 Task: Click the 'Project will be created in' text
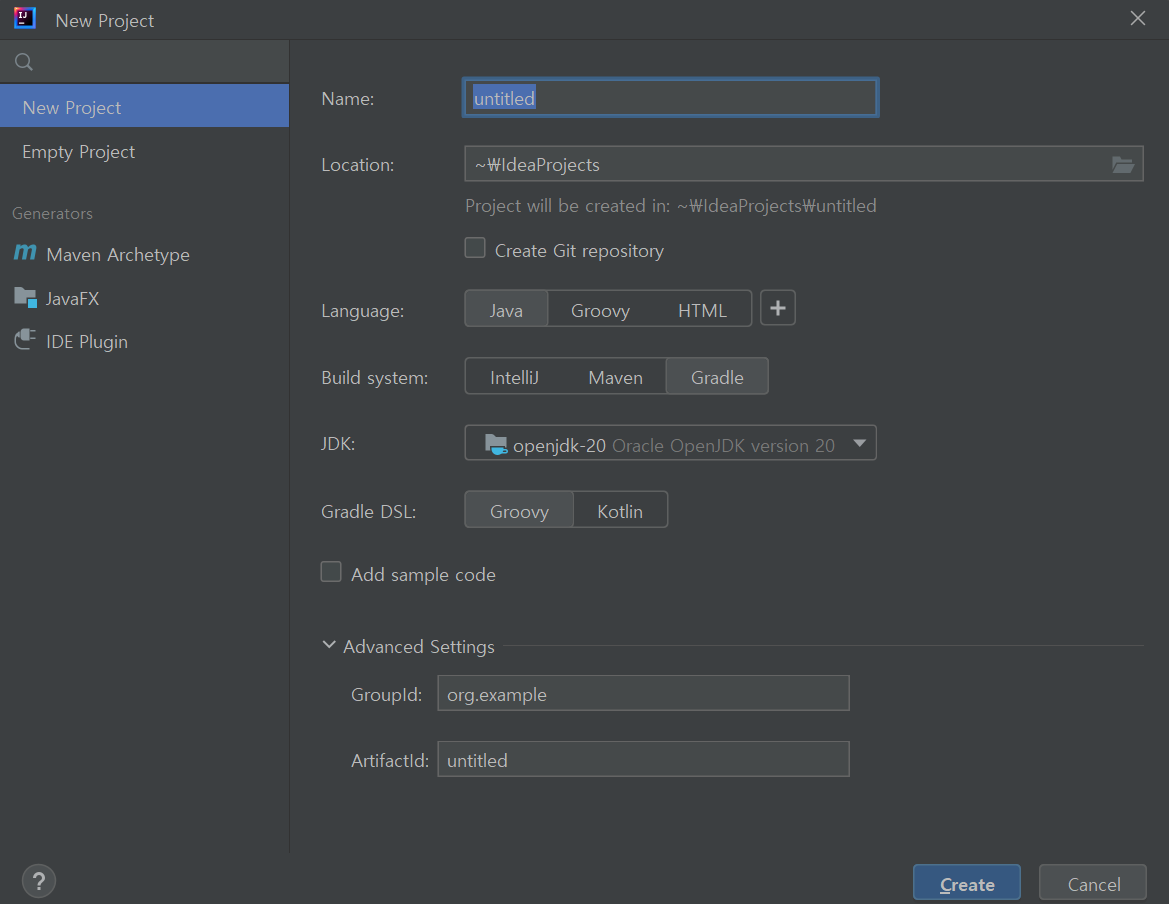tap(670, 206)
